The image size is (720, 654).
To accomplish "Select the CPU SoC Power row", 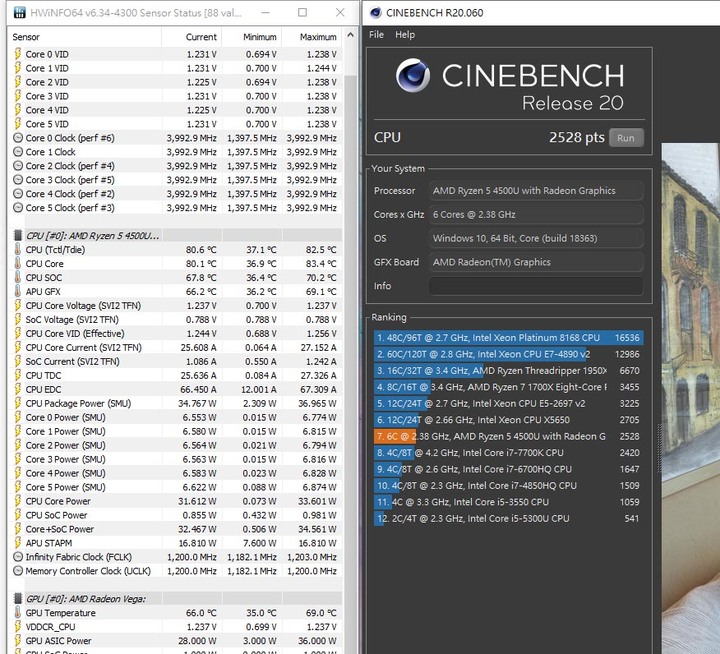I will pyautogui.click(x=176, y=515).
